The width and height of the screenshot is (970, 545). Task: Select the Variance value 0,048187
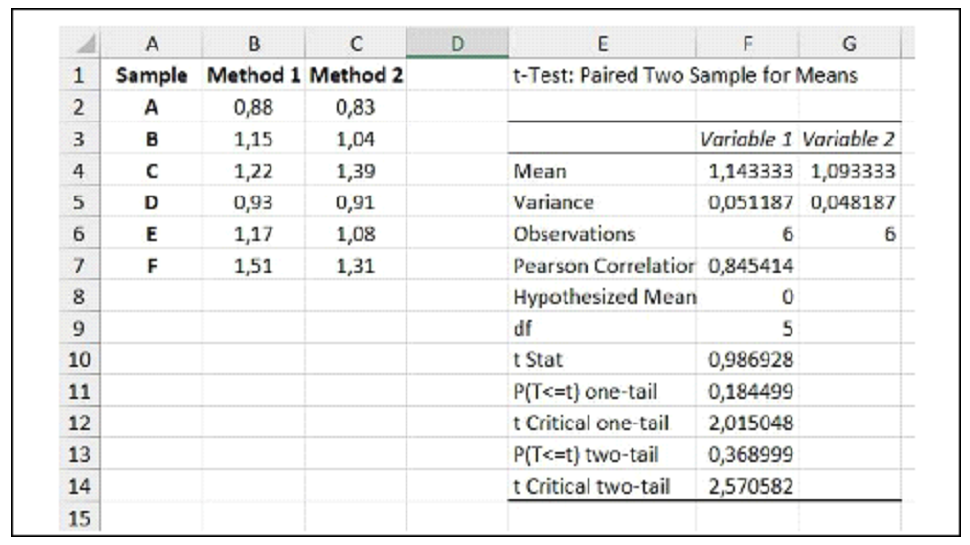tap(848, 202)
